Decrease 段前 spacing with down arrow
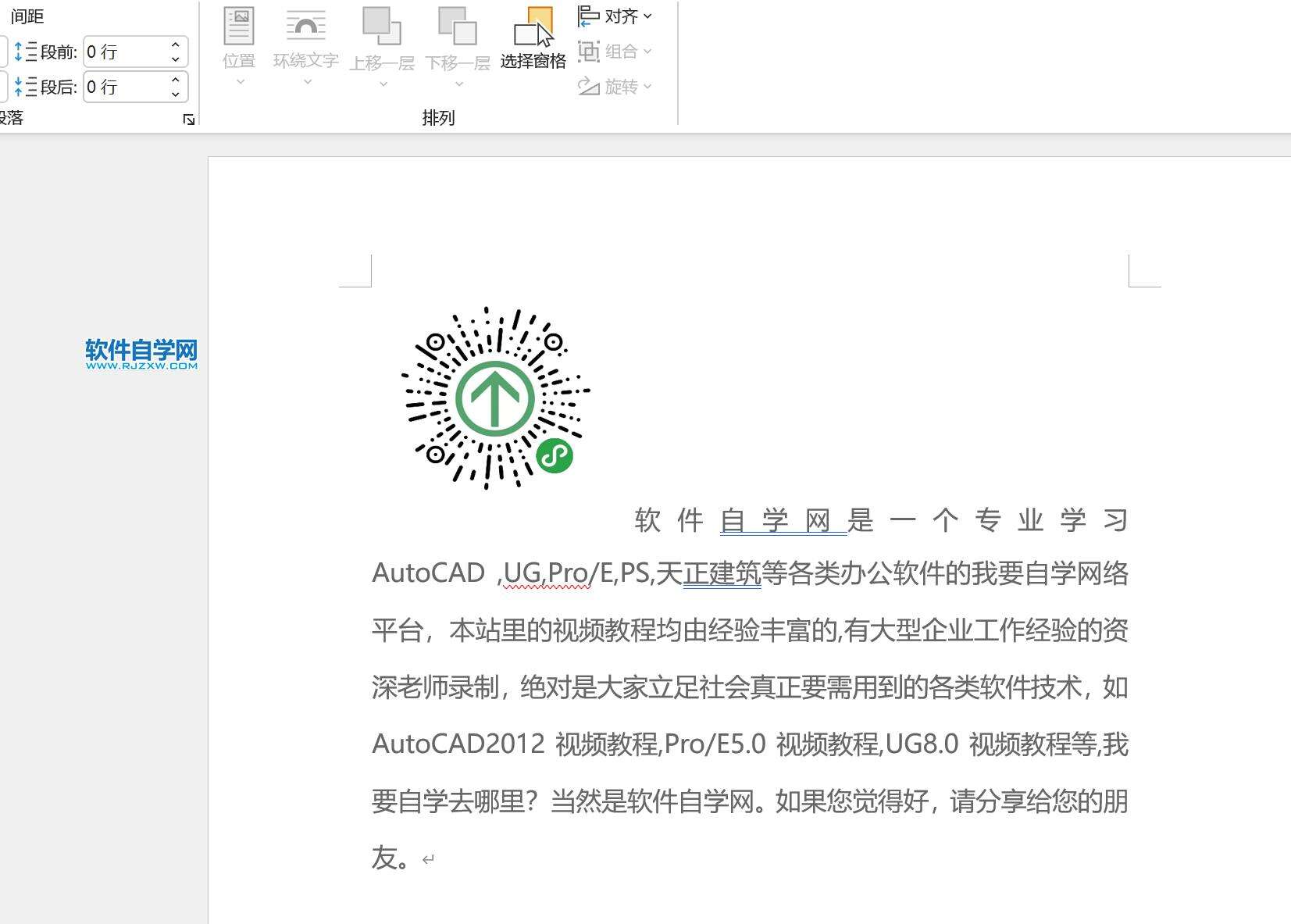The width and height of the screenshot is (1291, 924). (176, 59)
